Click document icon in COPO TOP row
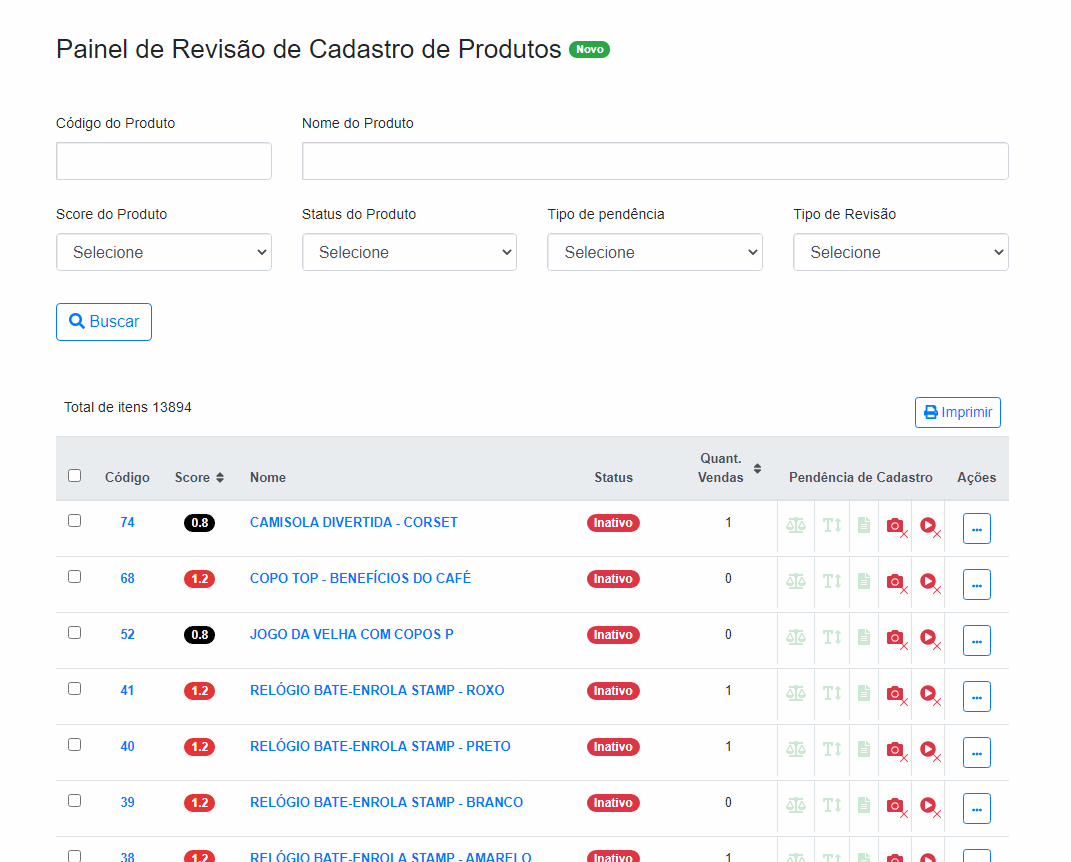 864,581
